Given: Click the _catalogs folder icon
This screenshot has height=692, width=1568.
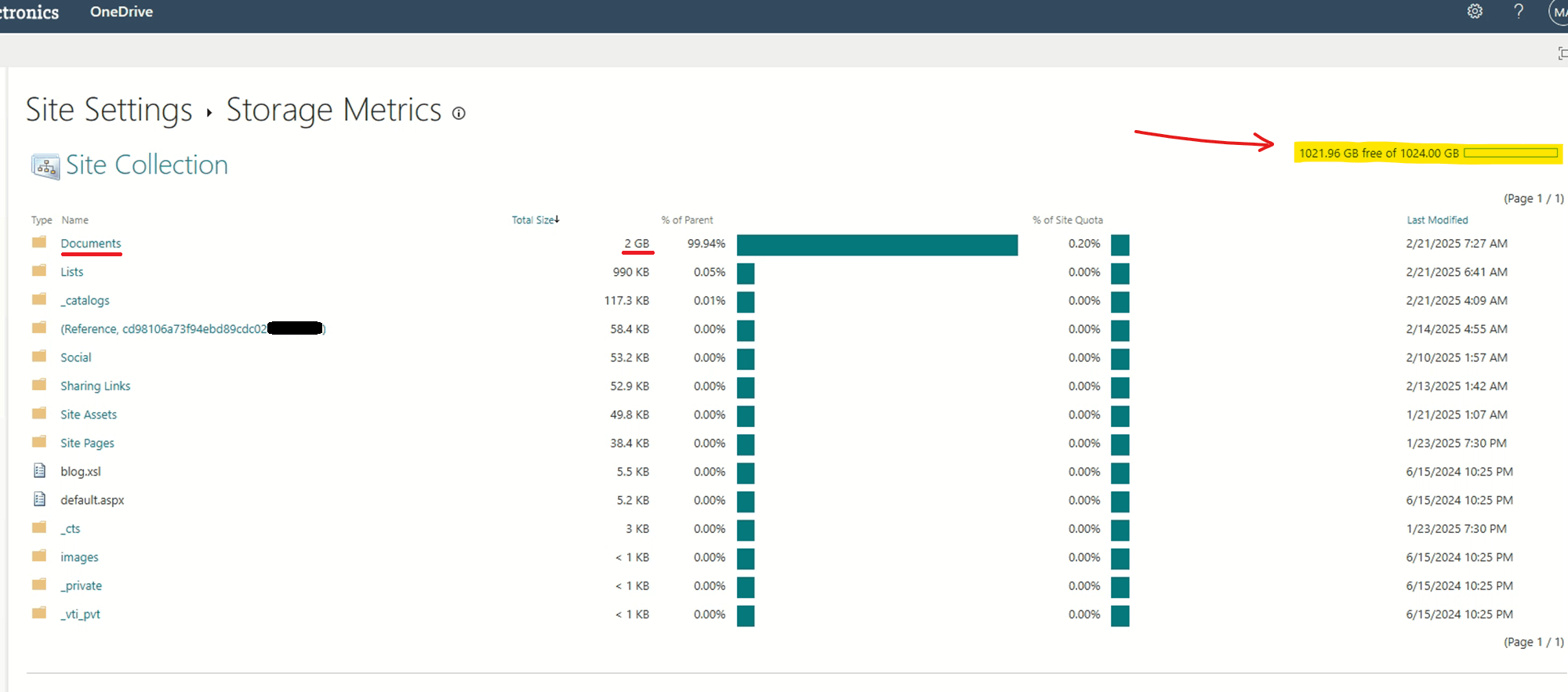Looking at the screenshot, I should [x=39, y=299].
